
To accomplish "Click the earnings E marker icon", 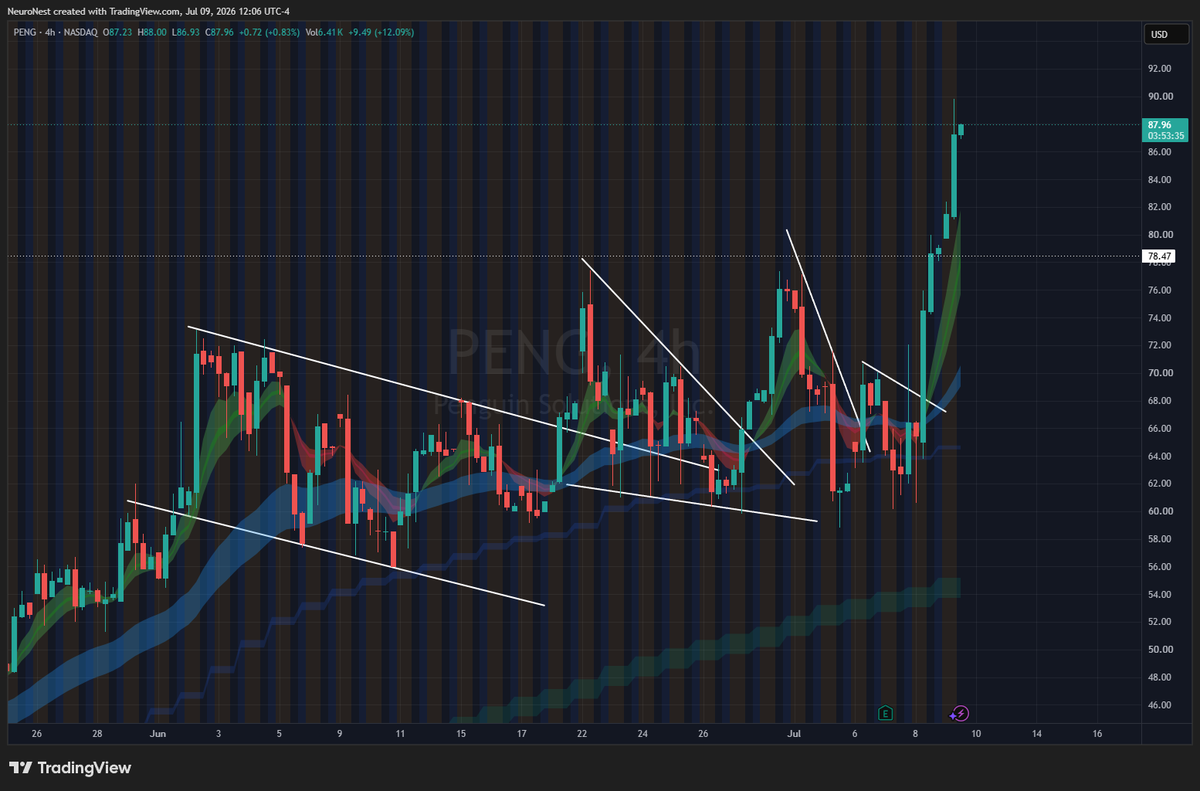I will point(885,713).
